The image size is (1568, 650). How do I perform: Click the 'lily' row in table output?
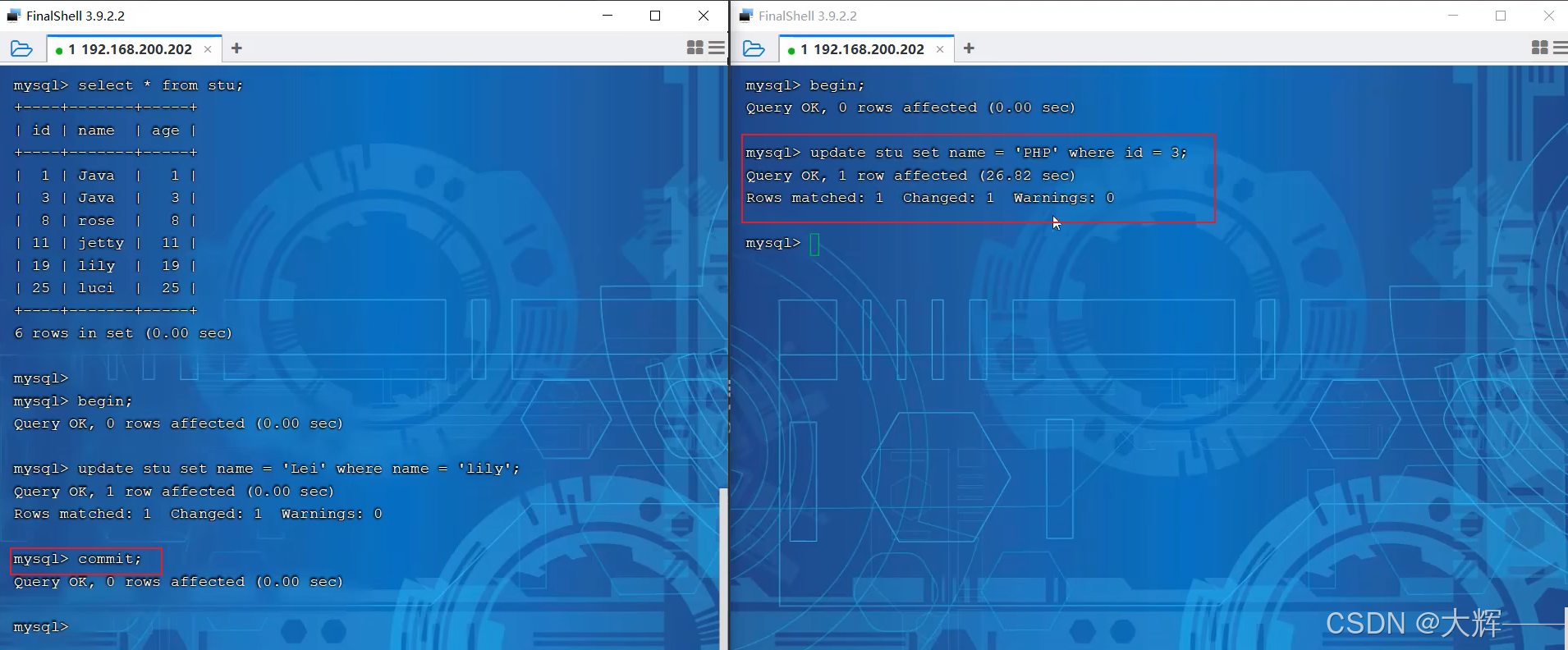(x=105, y=266)
